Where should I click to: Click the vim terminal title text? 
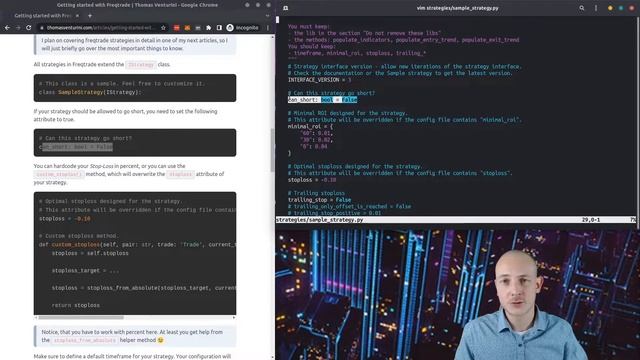pyautogui.click(x=457, y=8)
